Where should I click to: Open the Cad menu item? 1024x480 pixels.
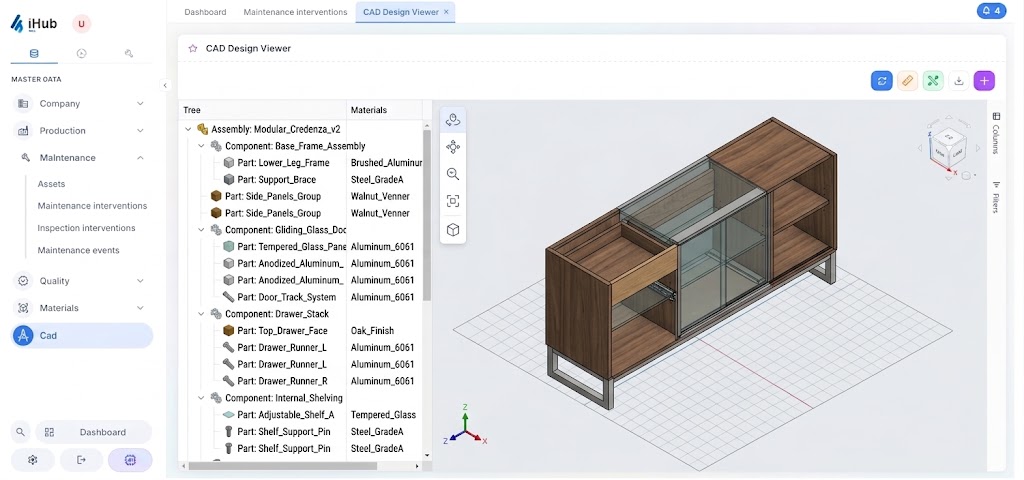click(x=82, y=336)
